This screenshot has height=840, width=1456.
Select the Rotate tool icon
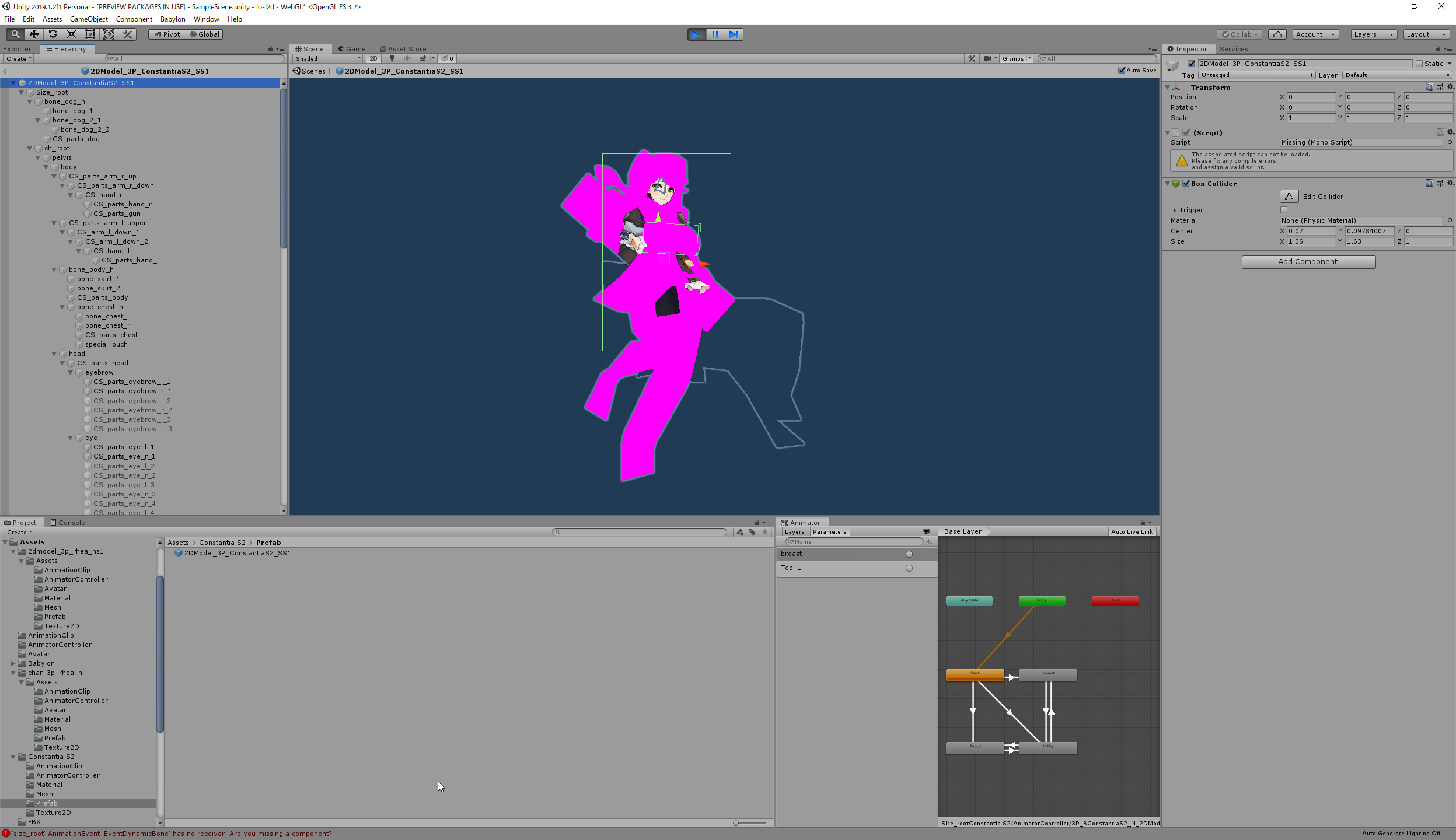point(53,34)
